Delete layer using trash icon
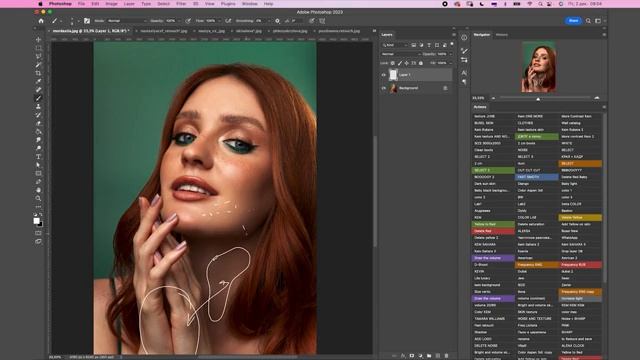Viewport: 640px width, 360px height. click(446, 356)
